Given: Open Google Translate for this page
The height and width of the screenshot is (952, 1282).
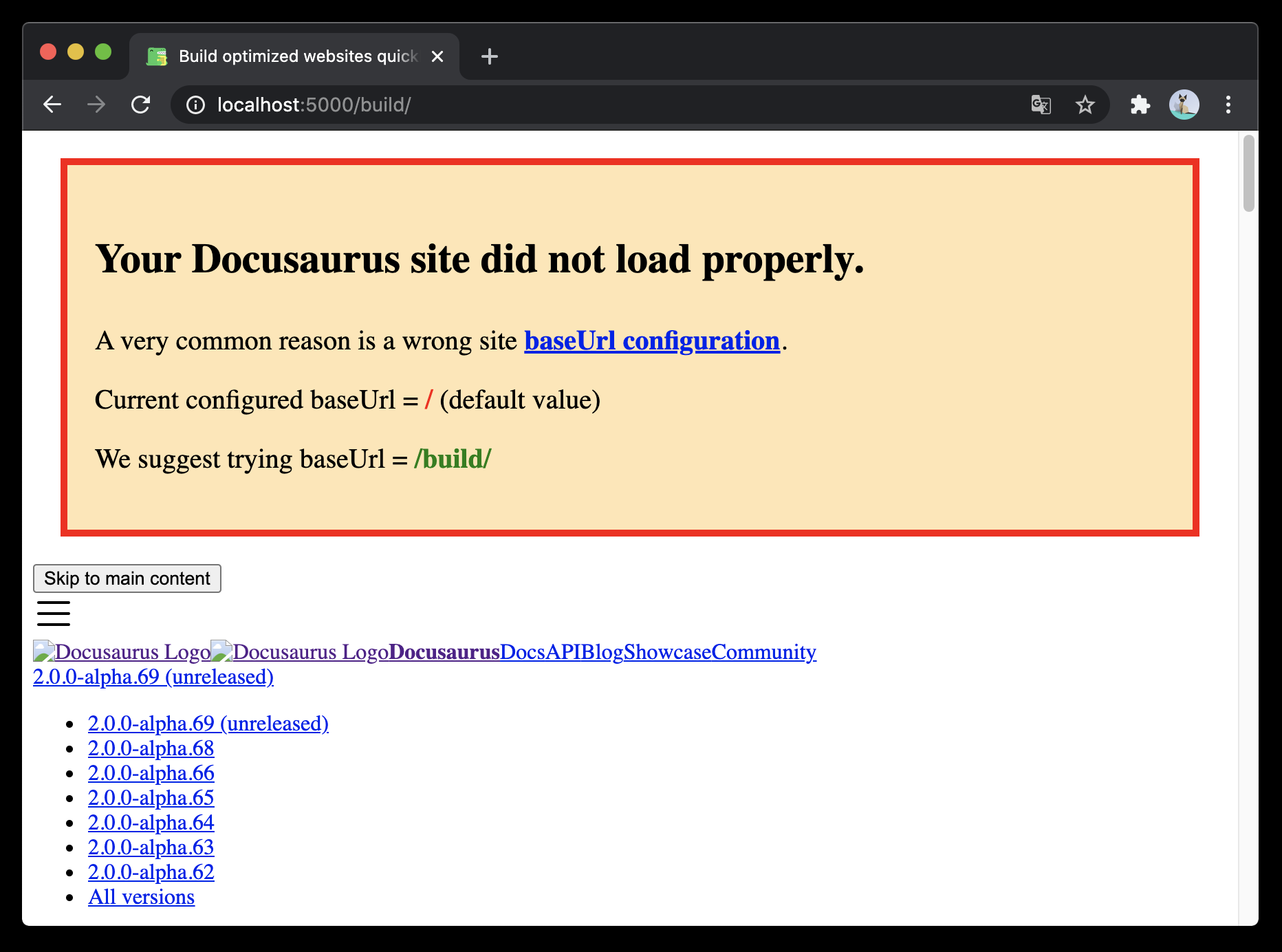Looking at the screenshot, I should tap(1041, 105).
